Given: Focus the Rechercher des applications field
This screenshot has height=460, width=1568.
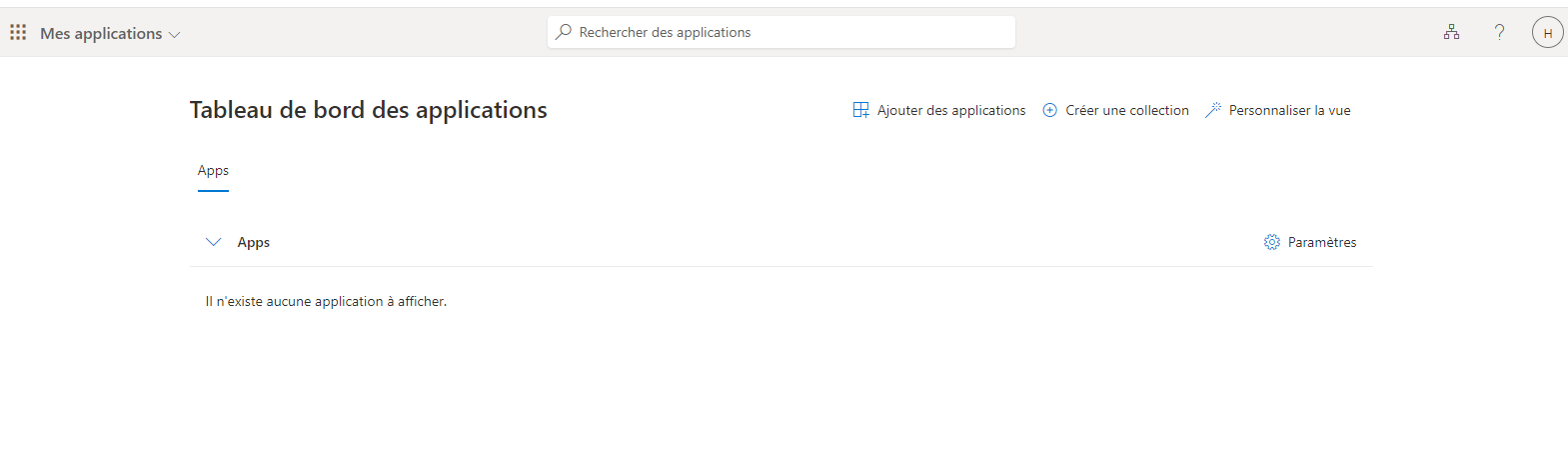Looking at the screenshot, I should click(x=789, y=32).
